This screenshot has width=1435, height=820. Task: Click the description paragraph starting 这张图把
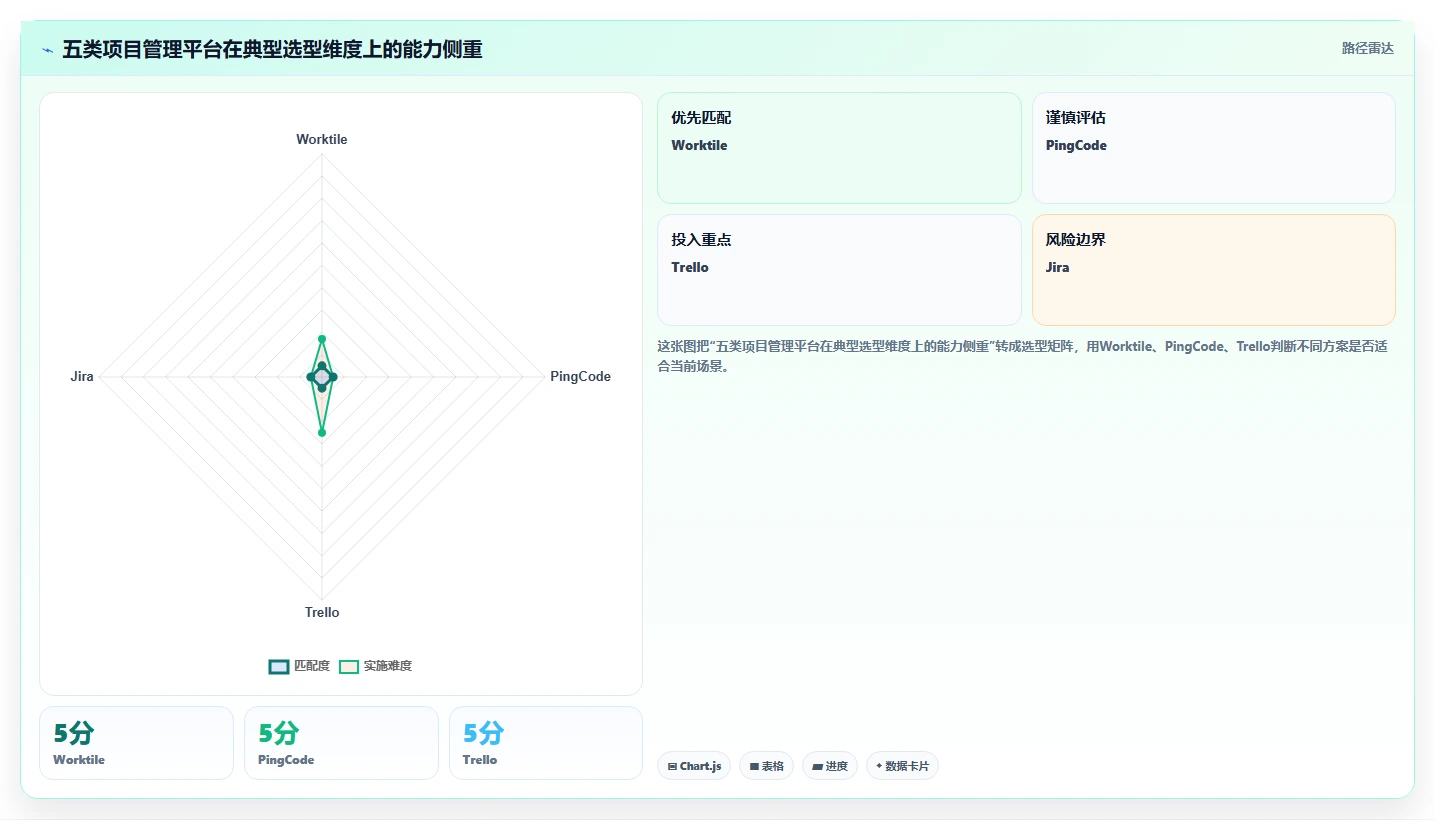[1022, 356]
